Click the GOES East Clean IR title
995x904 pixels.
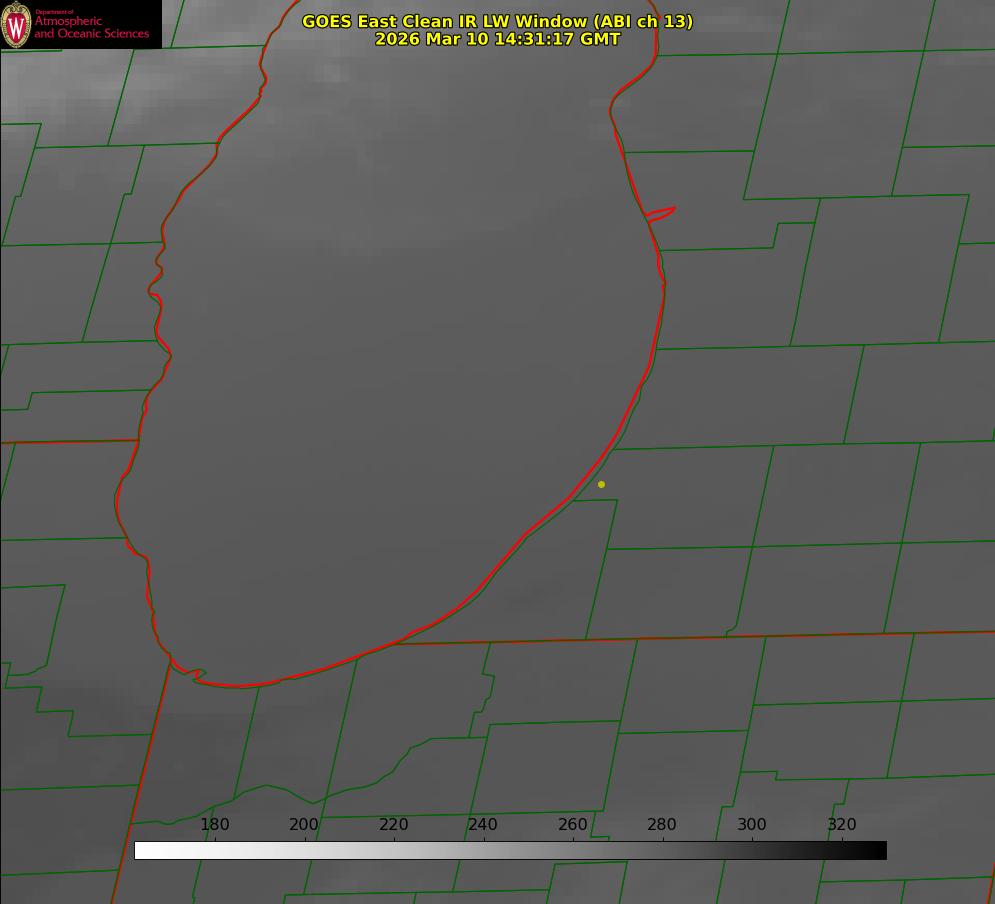tap(498, 21)
